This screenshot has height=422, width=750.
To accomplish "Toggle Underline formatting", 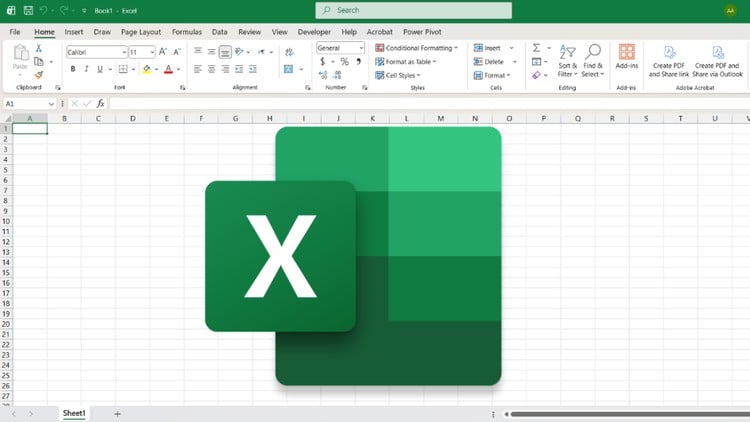I will pyautogui.click(x=100, y=69).
